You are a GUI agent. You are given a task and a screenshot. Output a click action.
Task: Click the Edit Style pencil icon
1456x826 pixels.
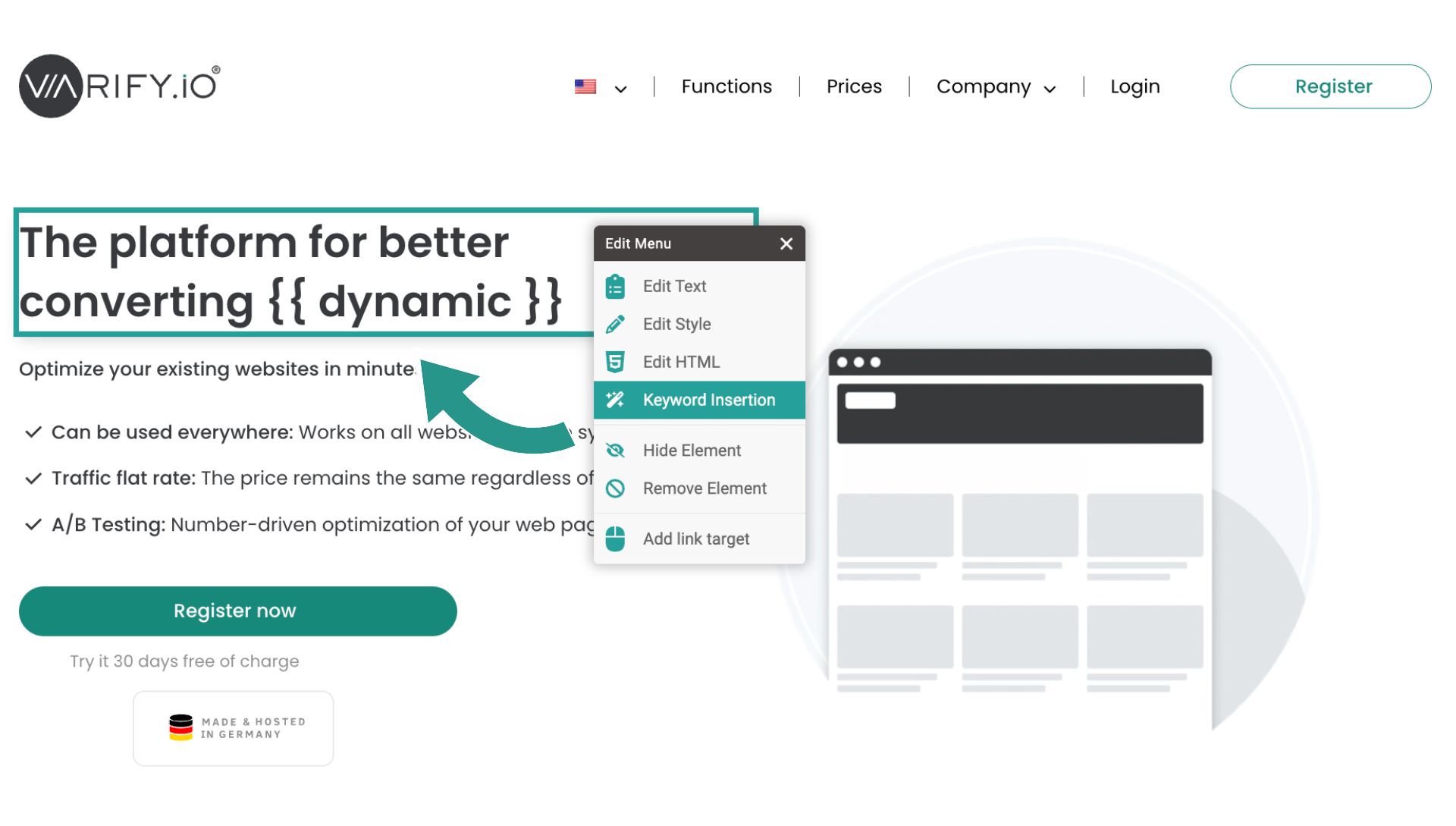tap(615, 325)
